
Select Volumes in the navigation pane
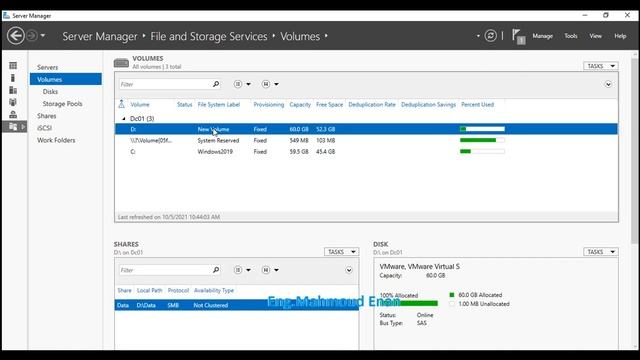tap(65, 79)
